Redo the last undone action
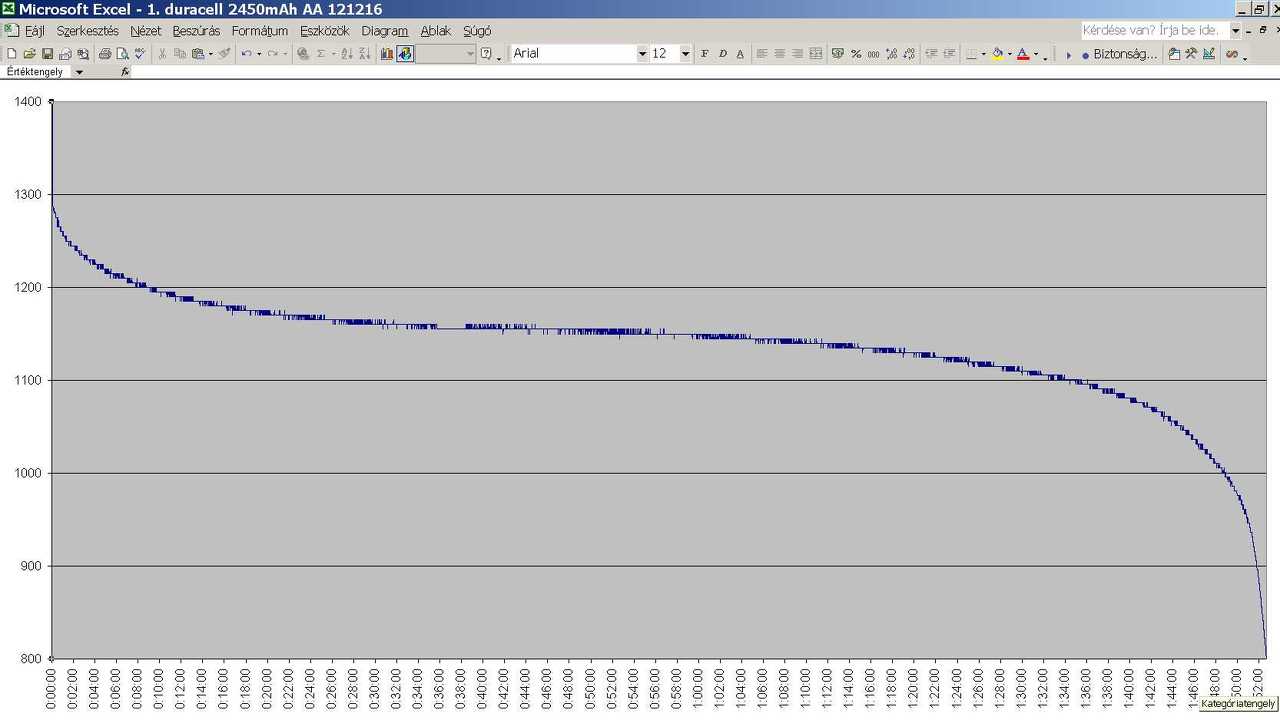Screen dimensions: 1280x720 [272, 54]
